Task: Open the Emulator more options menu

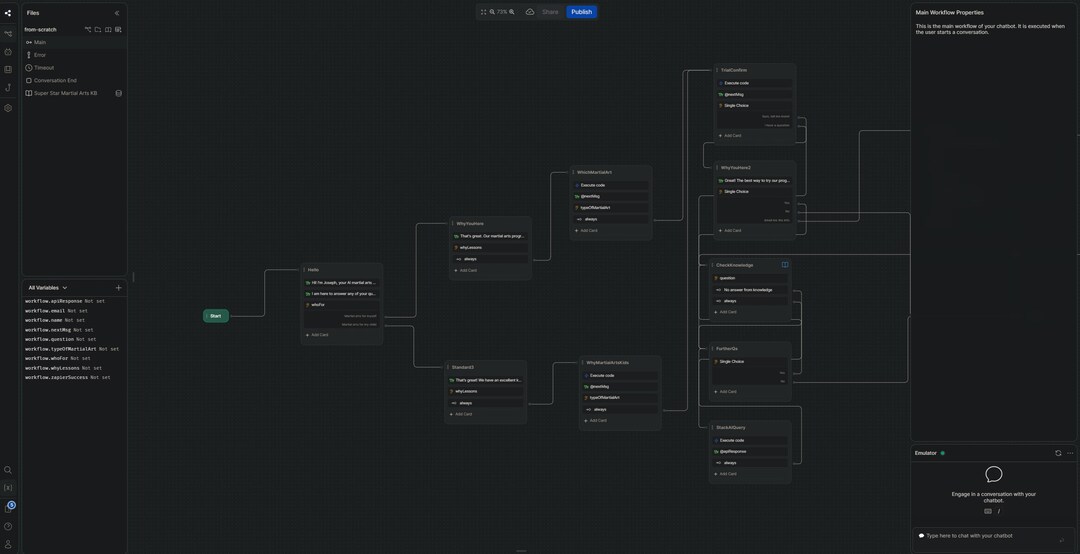Action: 1070,453
